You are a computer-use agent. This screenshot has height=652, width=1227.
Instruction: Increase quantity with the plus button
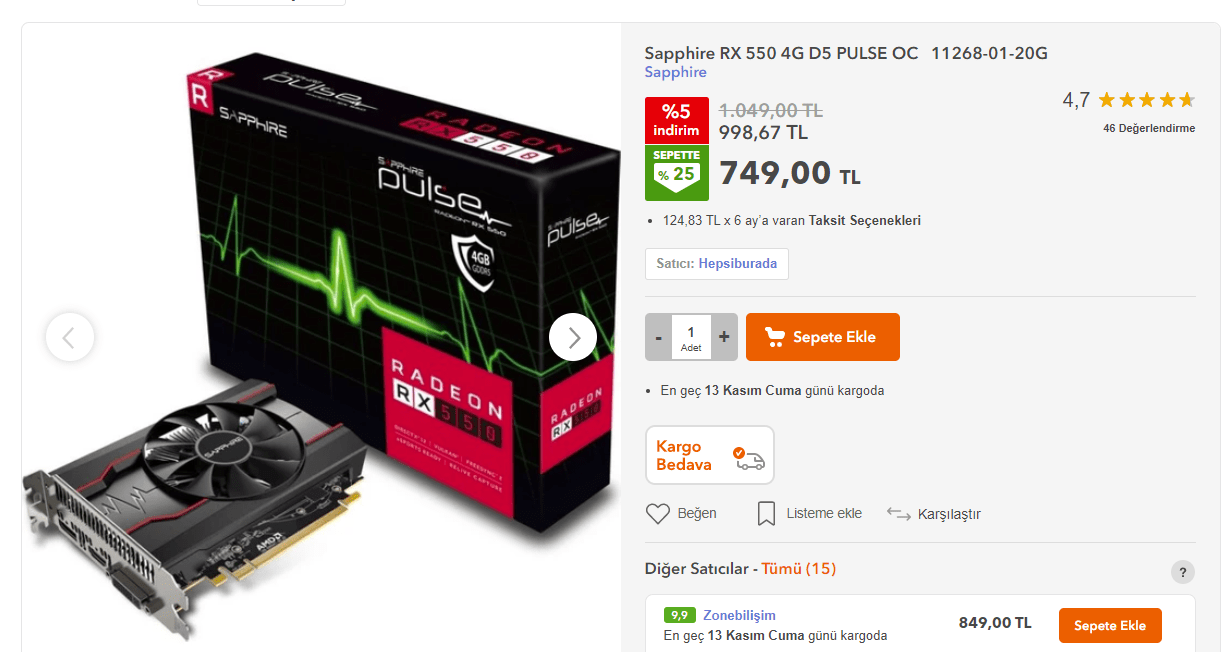tap(724, 337)
